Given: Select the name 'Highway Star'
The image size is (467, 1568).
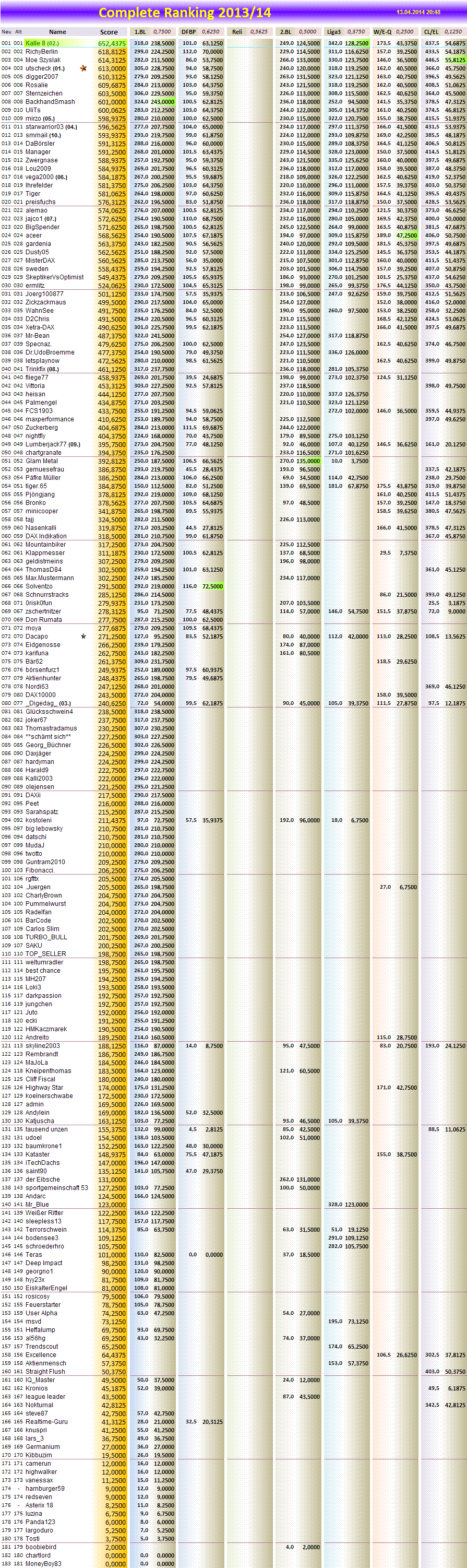Looking at the screenshot, I should pyautogui.click(x=44, y=1088).
